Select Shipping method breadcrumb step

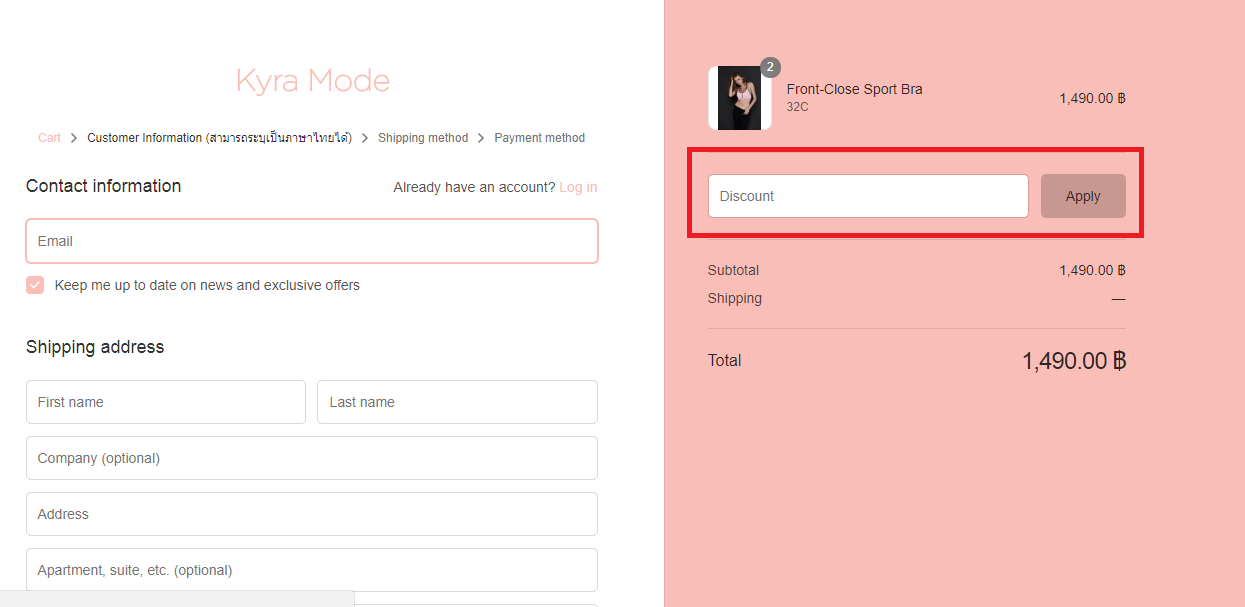click(423, 138)
